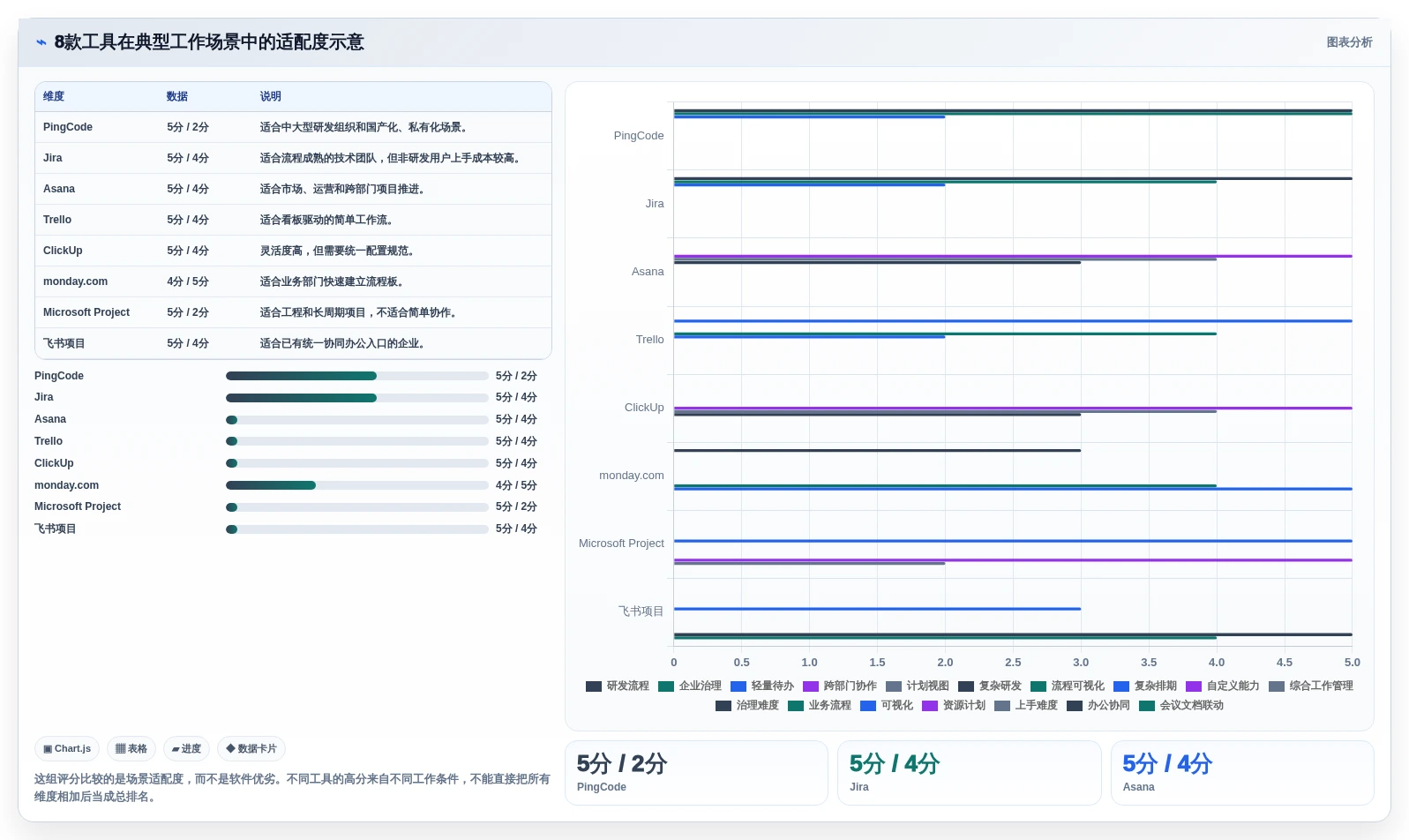Click the 数据卡片 tag chip
Viewport: 1409px width, 840px height.
click(x=251, y=749)
